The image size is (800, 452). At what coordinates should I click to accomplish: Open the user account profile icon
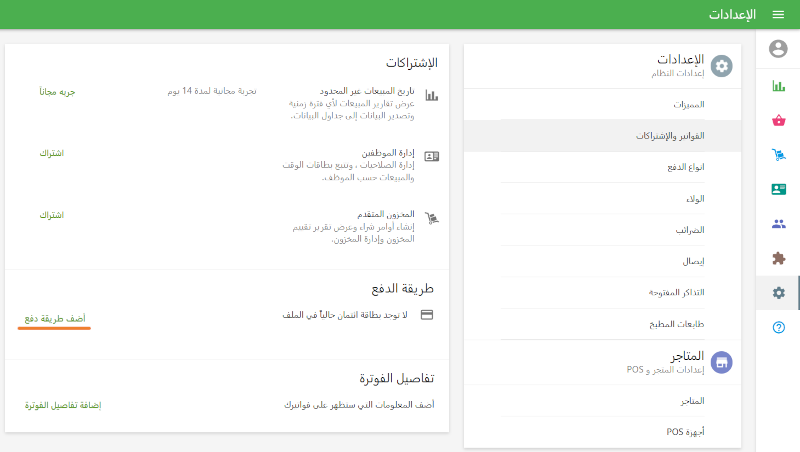click(x=778, y=48)
